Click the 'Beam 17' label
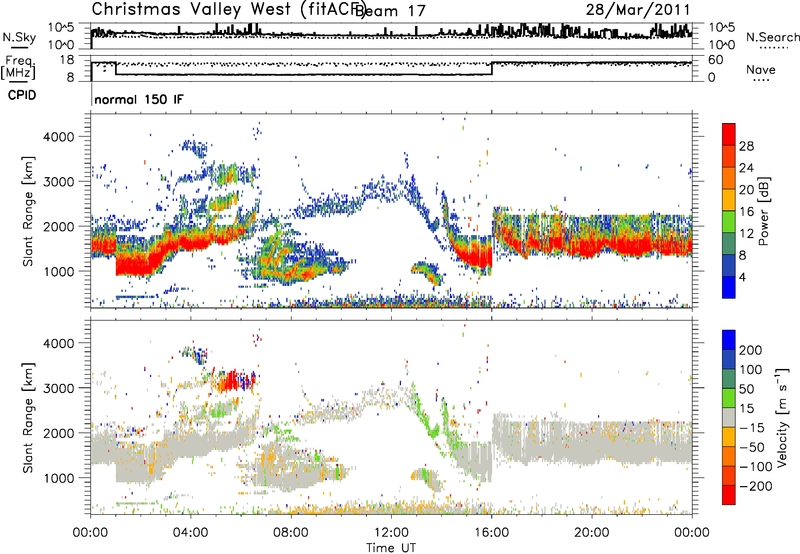This screenshot has height=554, width=800. point(391,11)
